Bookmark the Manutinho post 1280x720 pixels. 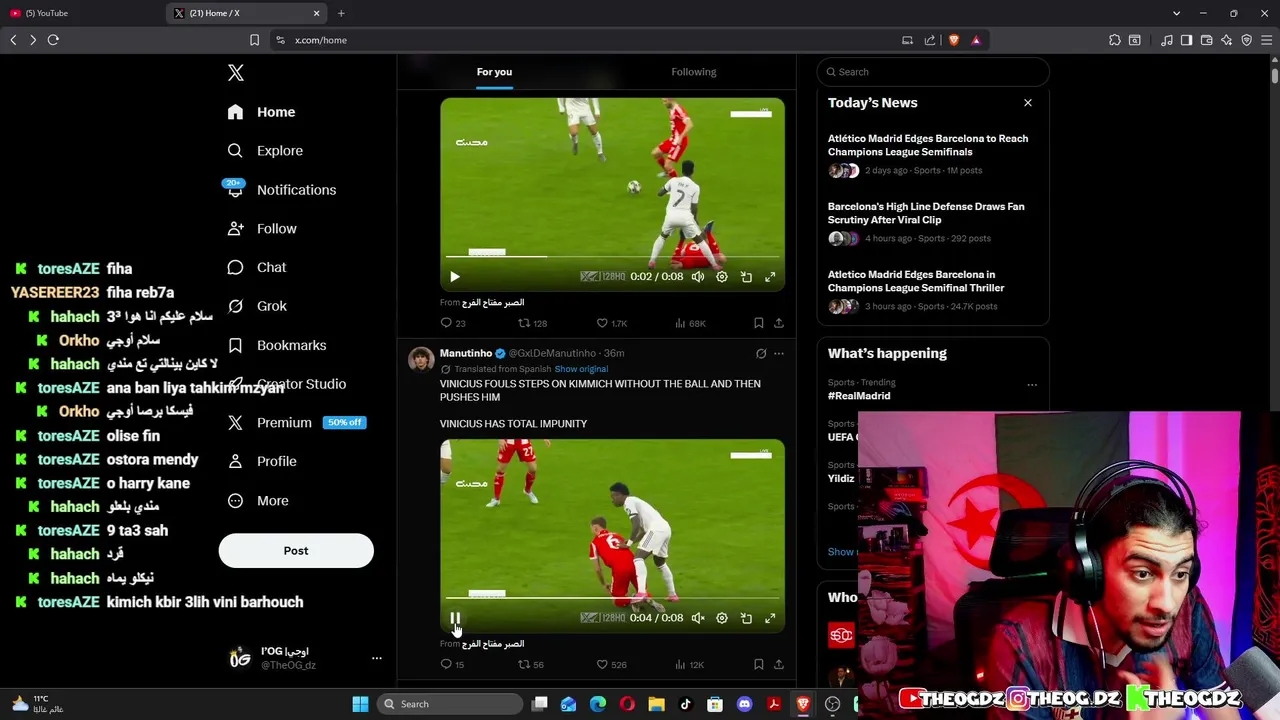point(758,664)
